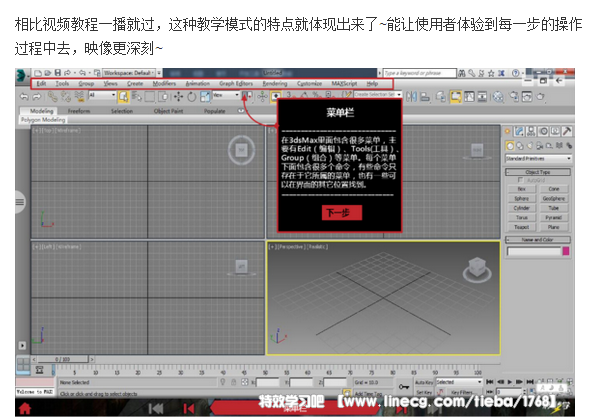Activate the Select and Rotate tool

[192, 97]
